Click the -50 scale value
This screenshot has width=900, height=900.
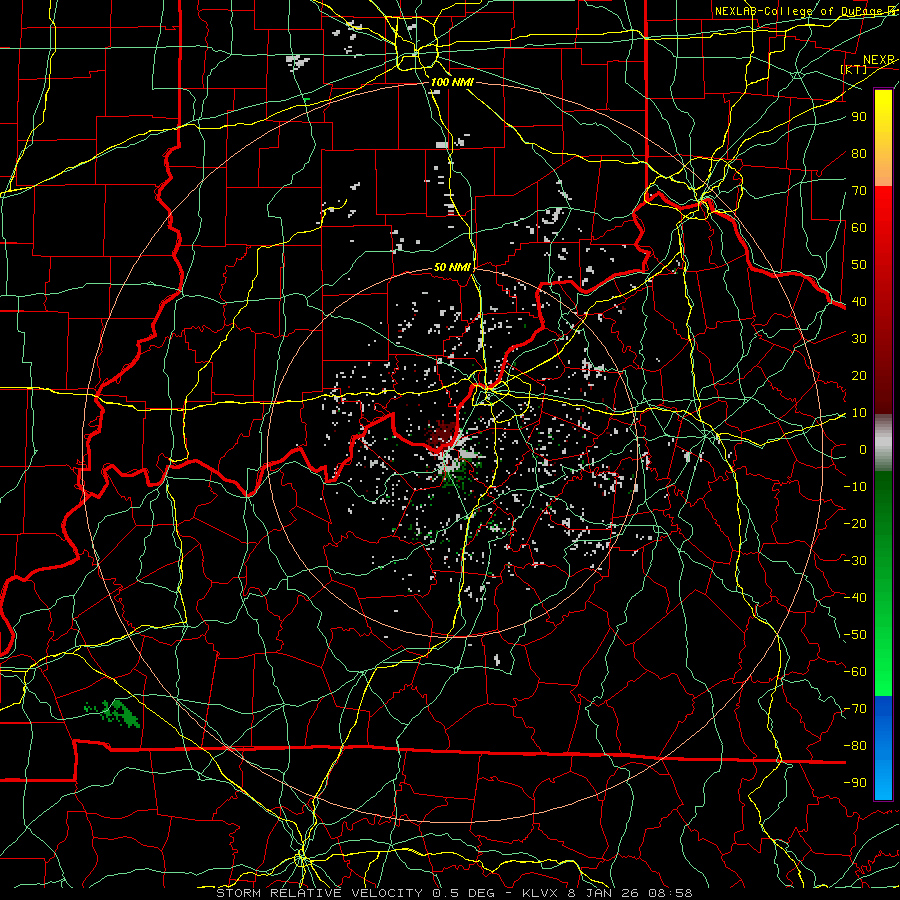click(x=855, y=635)
